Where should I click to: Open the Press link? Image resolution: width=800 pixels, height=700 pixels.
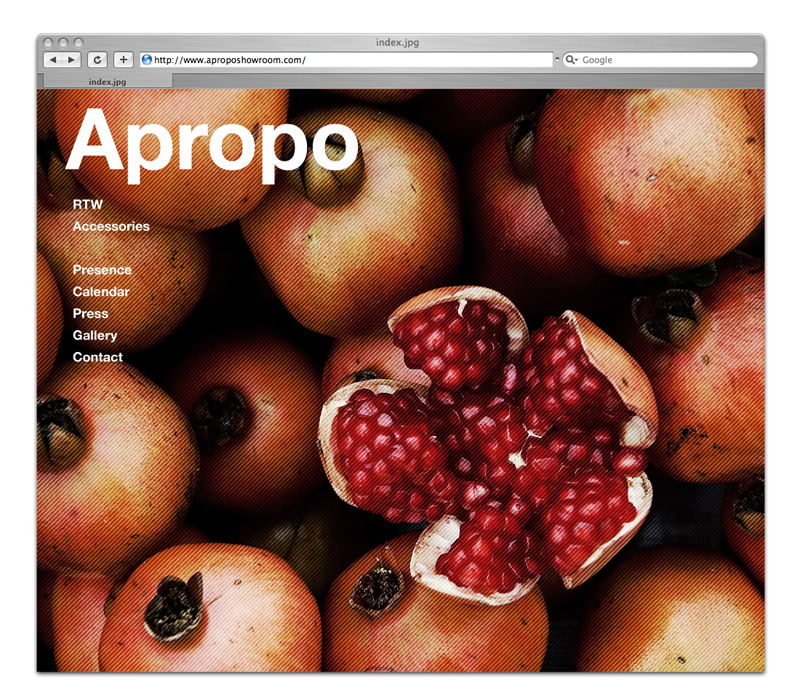[90, 314]
